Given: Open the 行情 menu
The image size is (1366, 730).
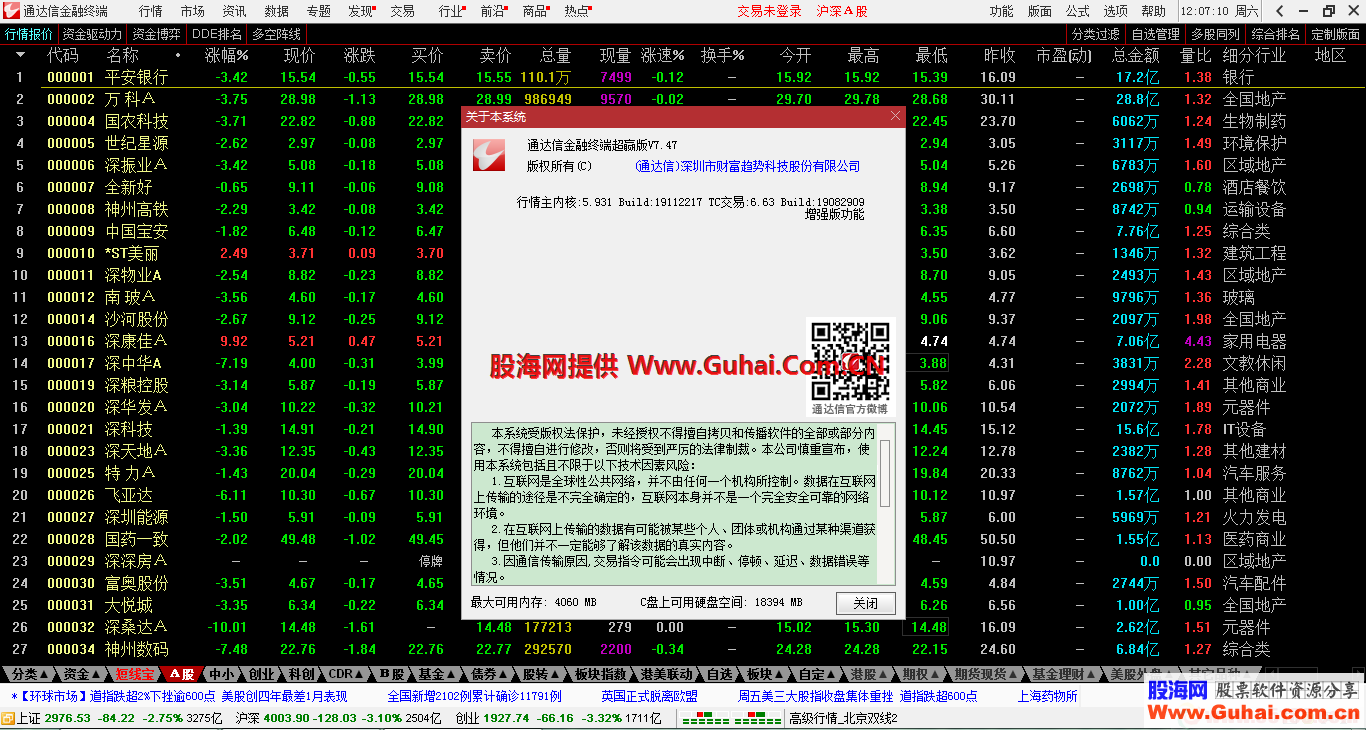Looking at the screenshot, I should click(x=151, y=11).
